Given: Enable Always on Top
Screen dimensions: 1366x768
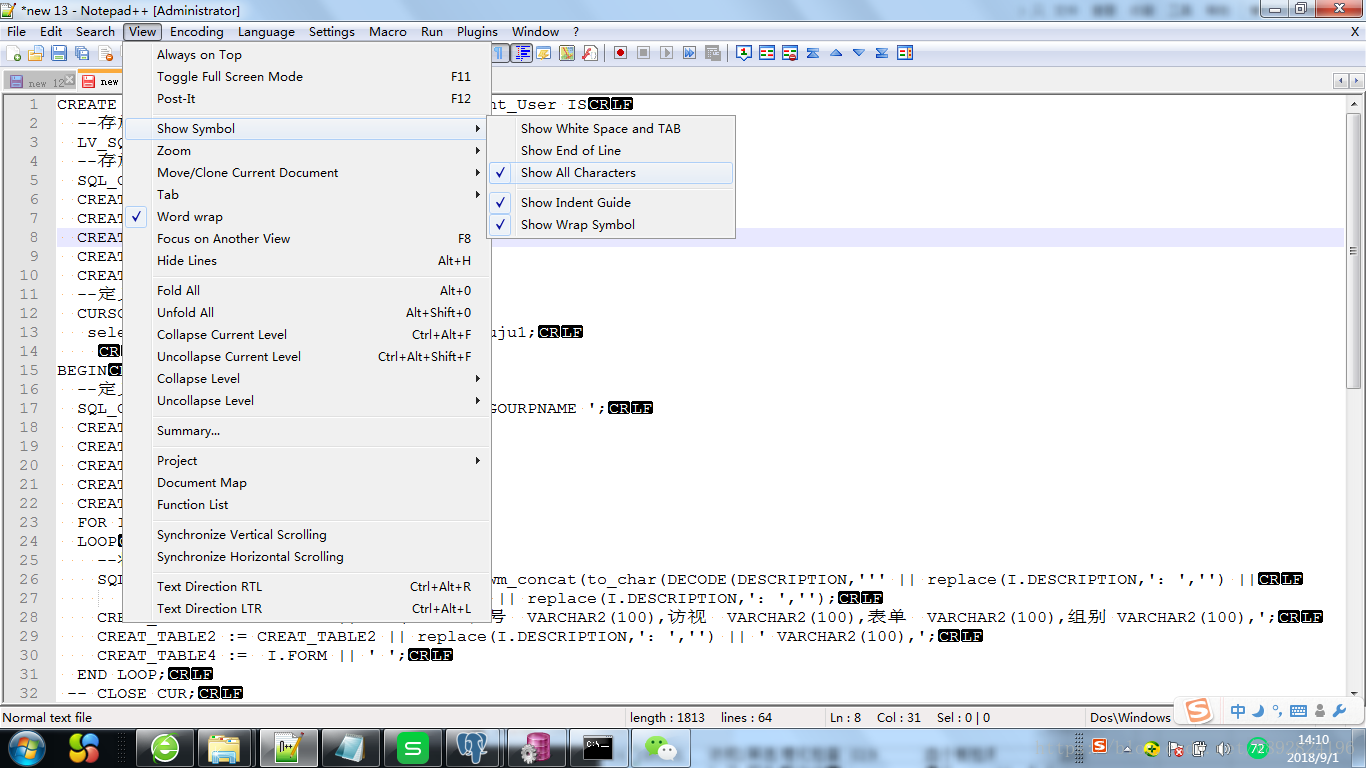Looking at the screenshot, I should point(308,54).
